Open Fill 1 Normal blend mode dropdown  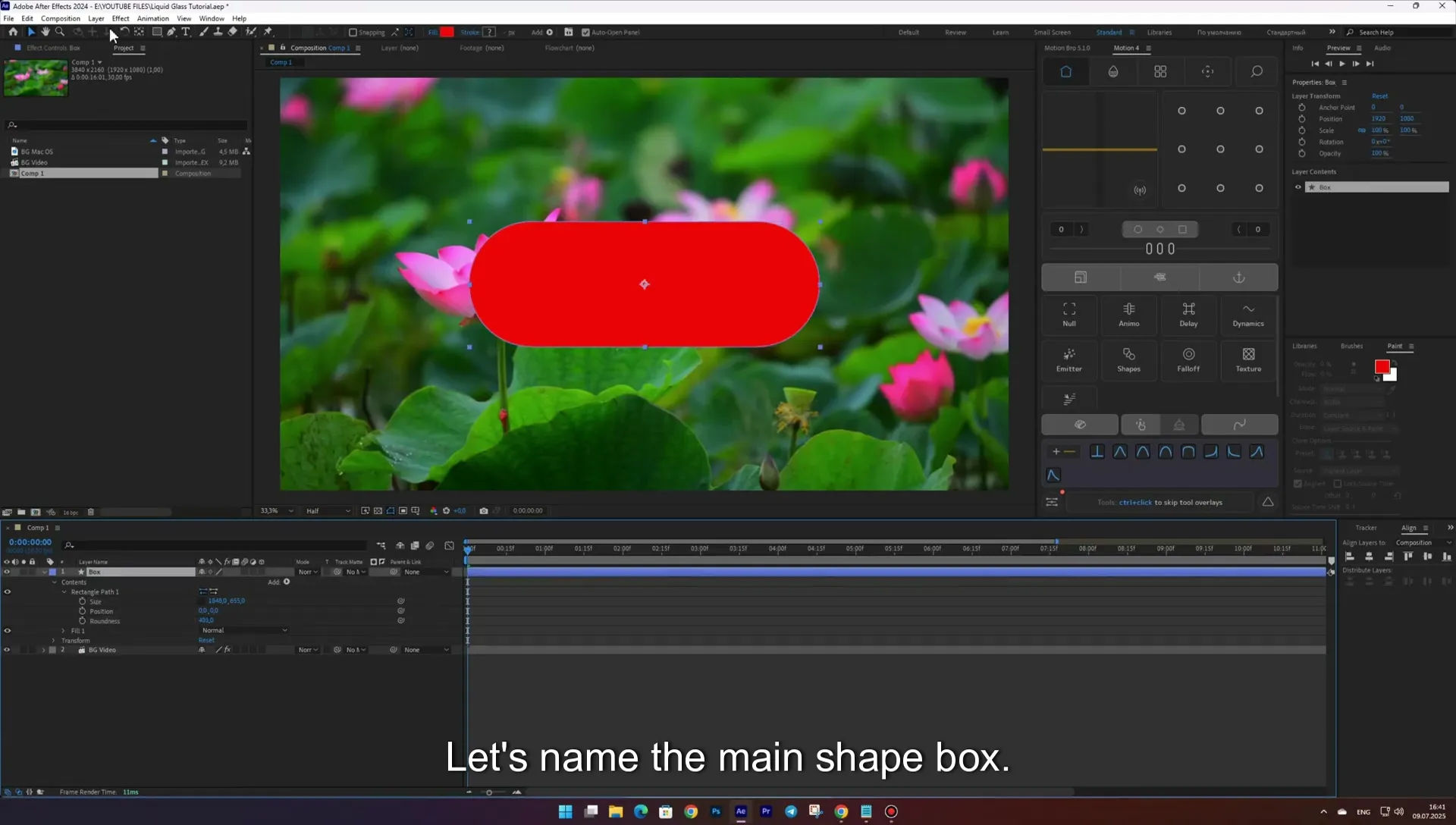tap(244, 631)
